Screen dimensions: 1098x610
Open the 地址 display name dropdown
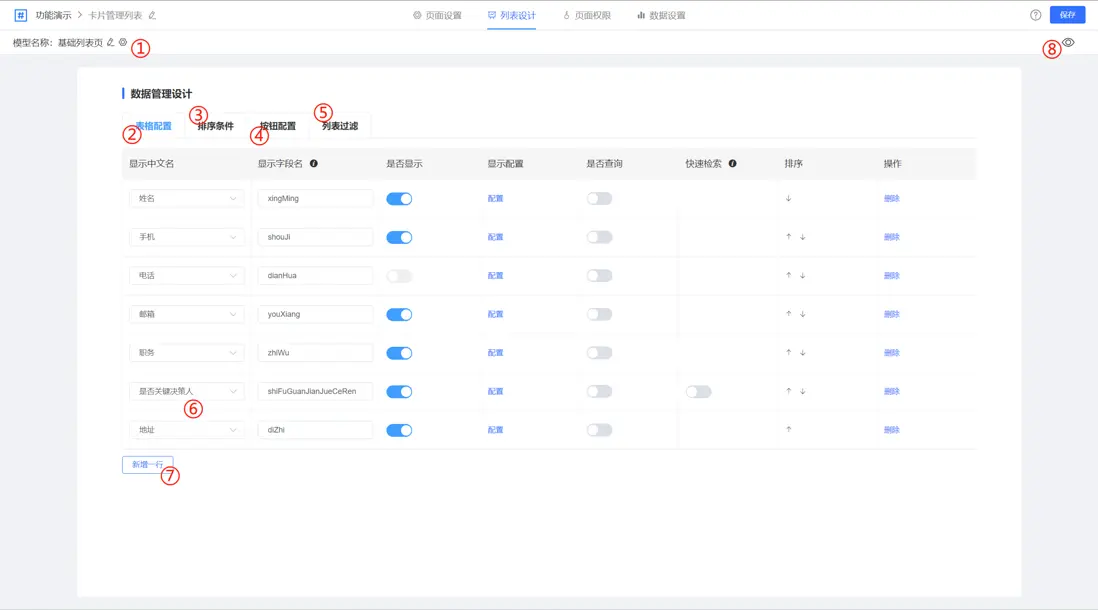[x=186, y=429]
